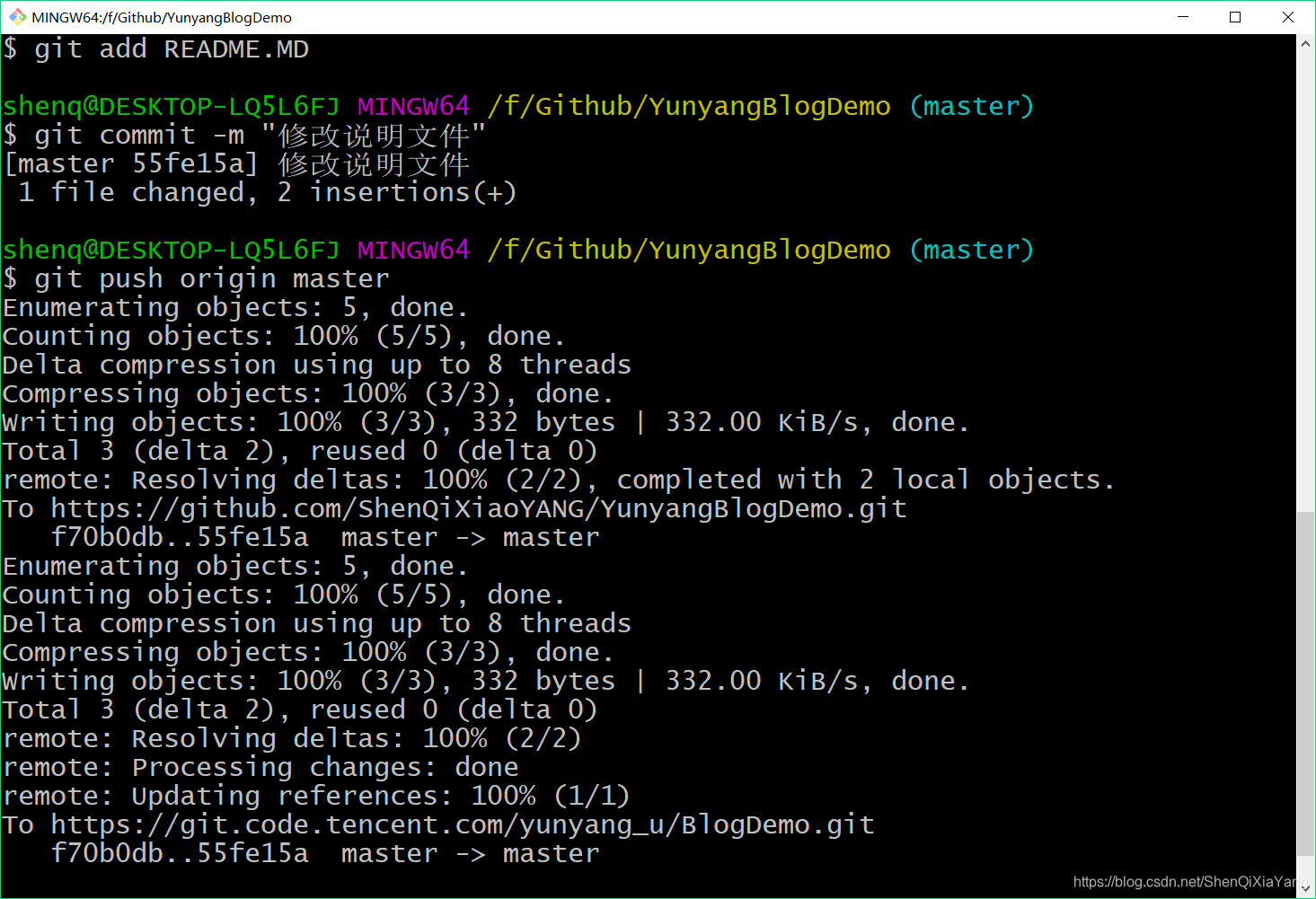Click "remote: Updating references: 100% (1/1)" line
The width and height of the screenshot is (1316, 899).
point(316,797)
